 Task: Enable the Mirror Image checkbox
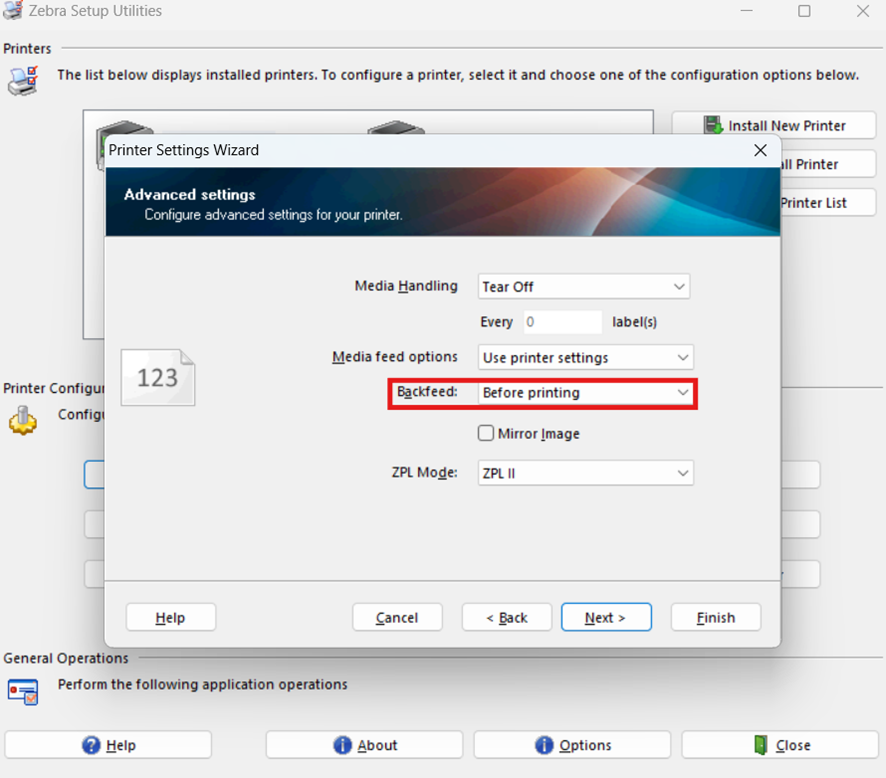486,433
